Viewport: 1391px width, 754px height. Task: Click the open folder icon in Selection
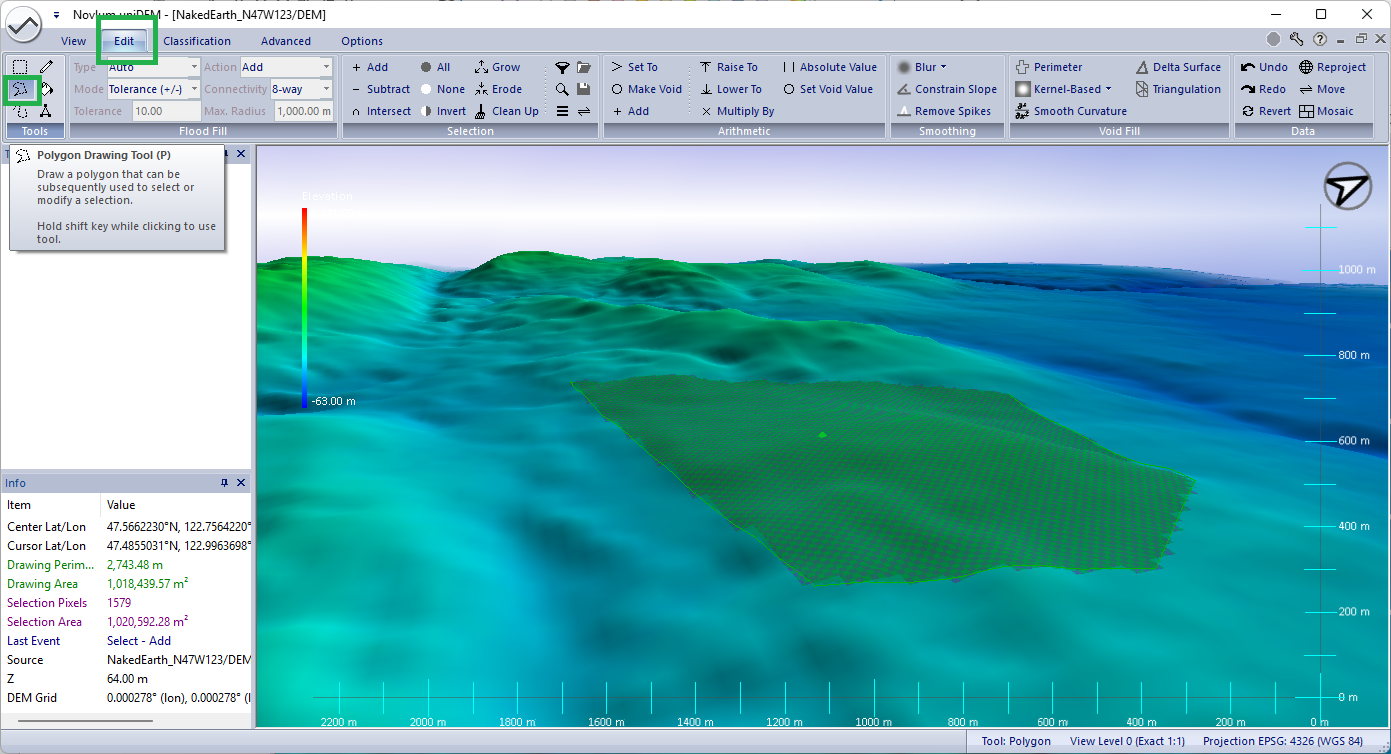[584, 67]
